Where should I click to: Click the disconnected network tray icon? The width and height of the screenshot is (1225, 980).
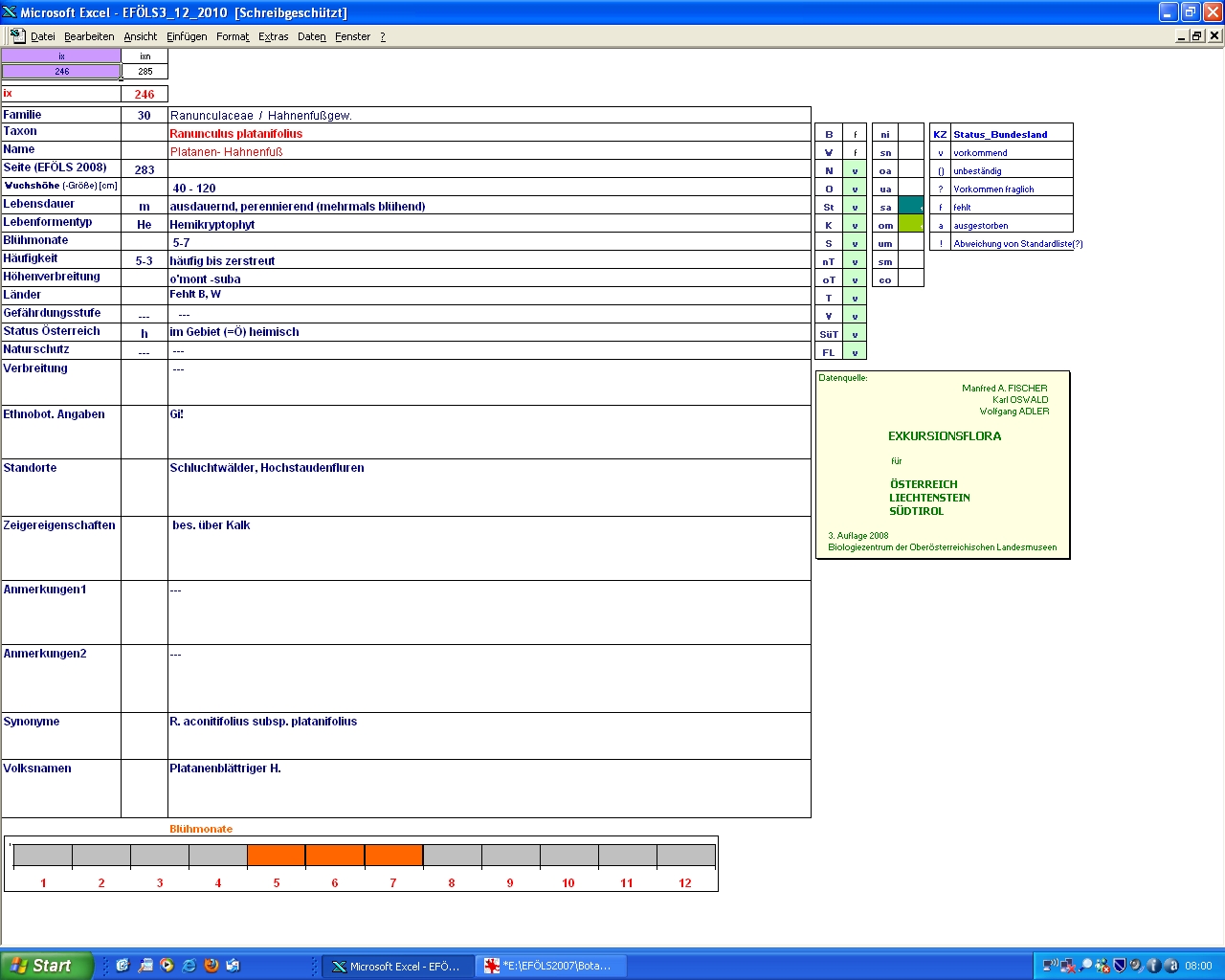1068,966
